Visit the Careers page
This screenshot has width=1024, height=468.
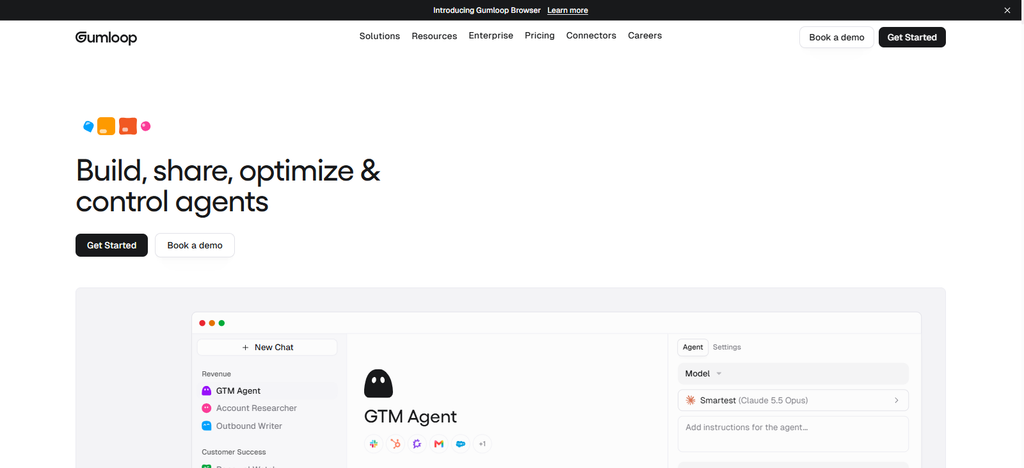pyautogui.click(x=645, y=36)
